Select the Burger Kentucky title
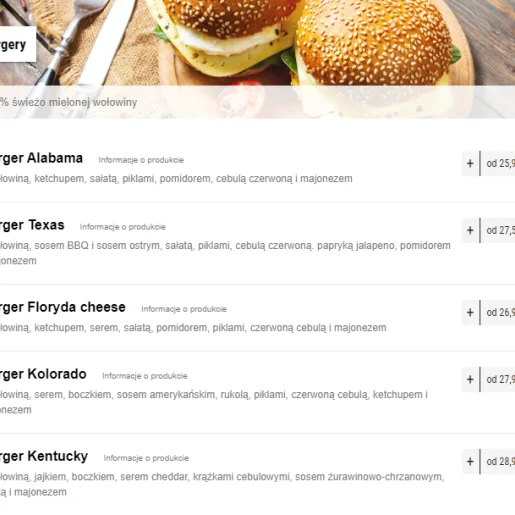The height and width of the screenshot is (515, 515). click(x=44, y=456)
